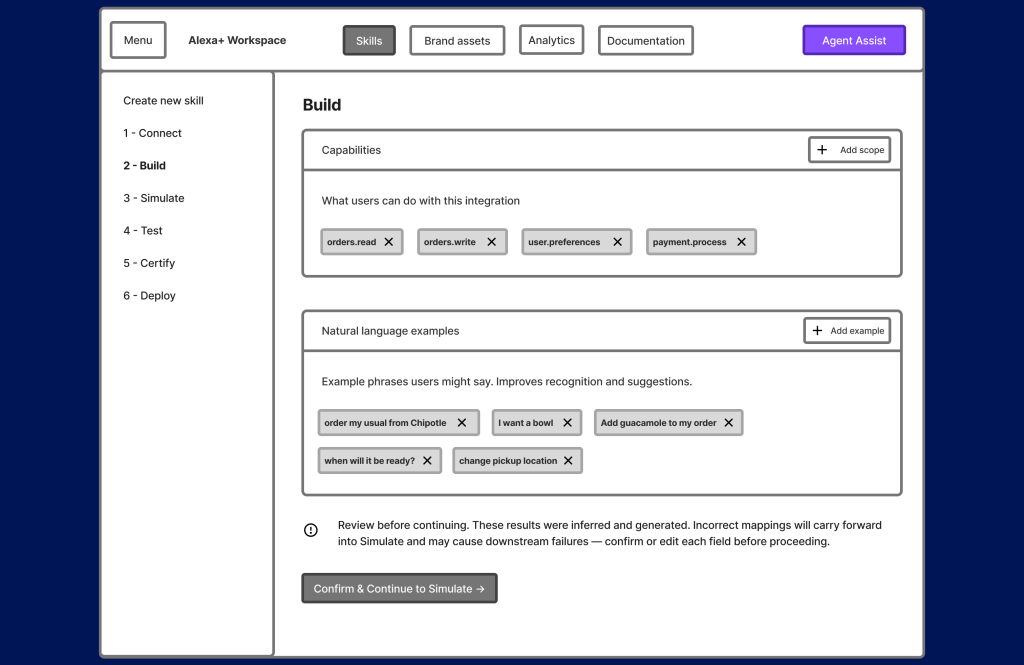The height and width of the screenshot is (665, 1024).
Task: Delete 'change pickup location' example chip
Action: [568, 461]
